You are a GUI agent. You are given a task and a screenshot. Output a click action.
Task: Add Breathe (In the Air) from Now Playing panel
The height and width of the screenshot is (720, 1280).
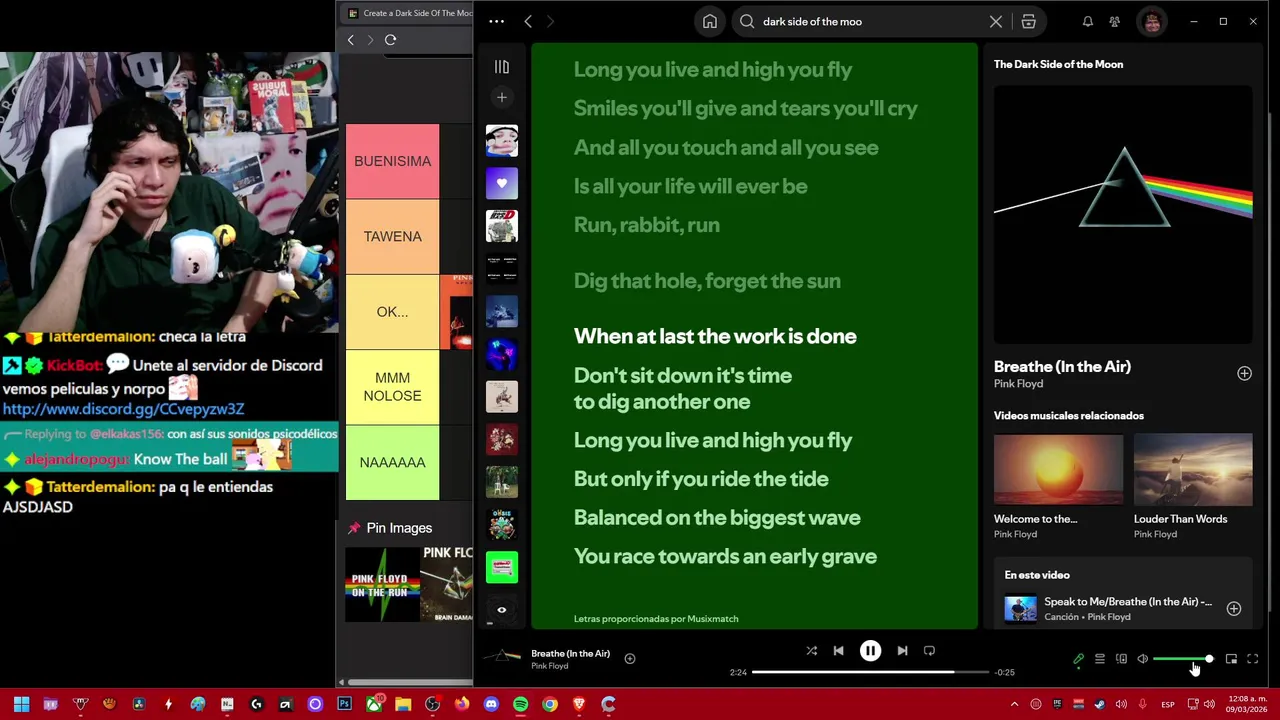1244,373
